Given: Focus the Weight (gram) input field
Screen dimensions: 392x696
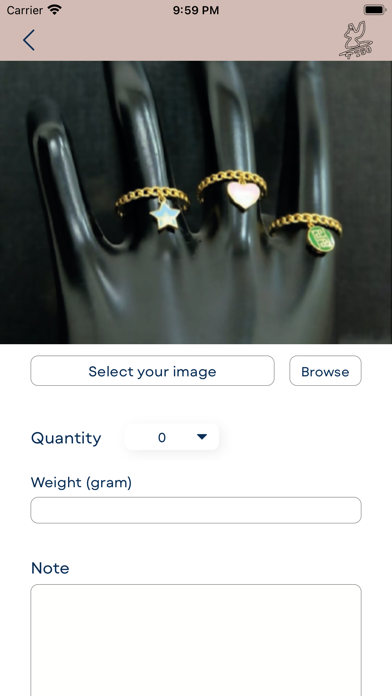Looking at the screenshot, I should click(x=196, y=510).
